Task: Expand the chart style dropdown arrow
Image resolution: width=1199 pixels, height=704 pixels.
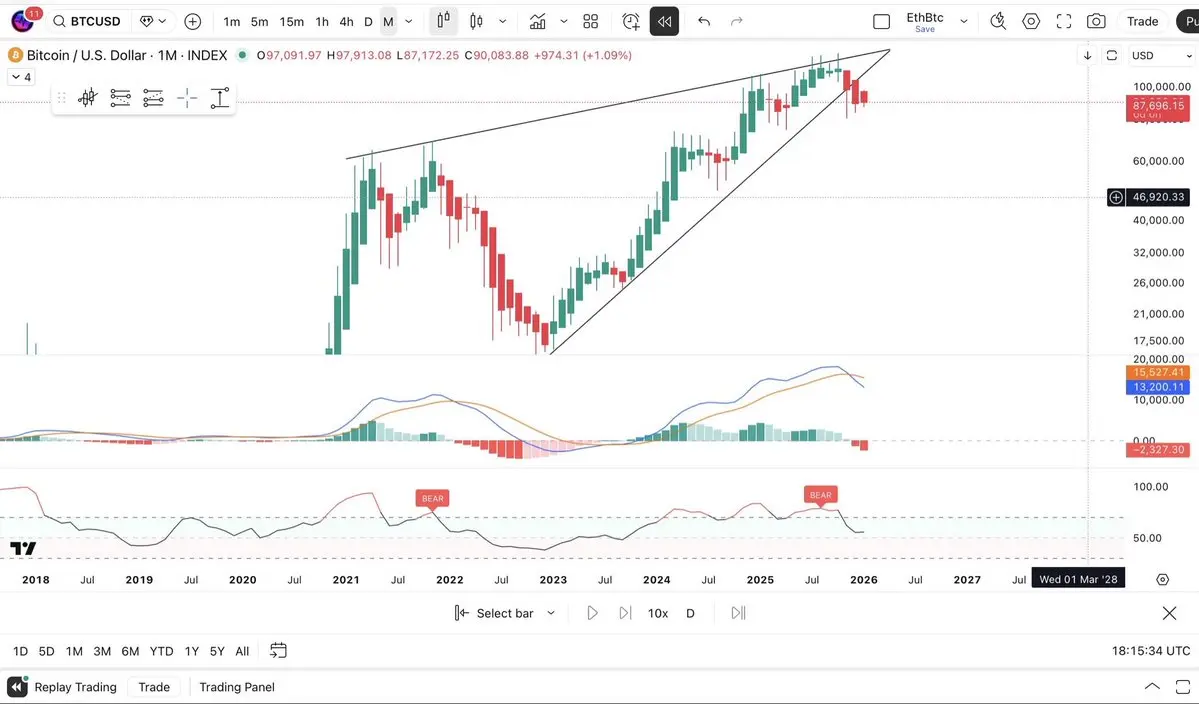Action: [502, 21]
